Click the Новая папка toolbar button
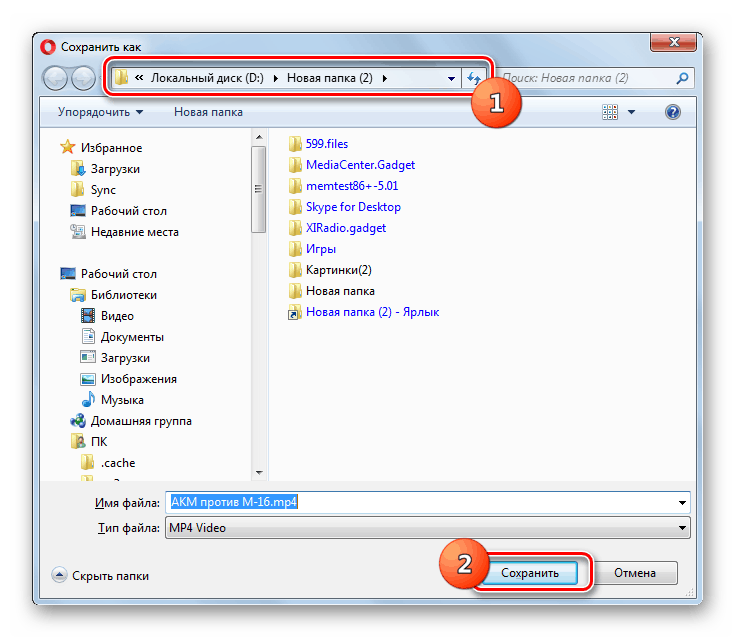This screenshot has height=638, width=736. click(208, 112)
